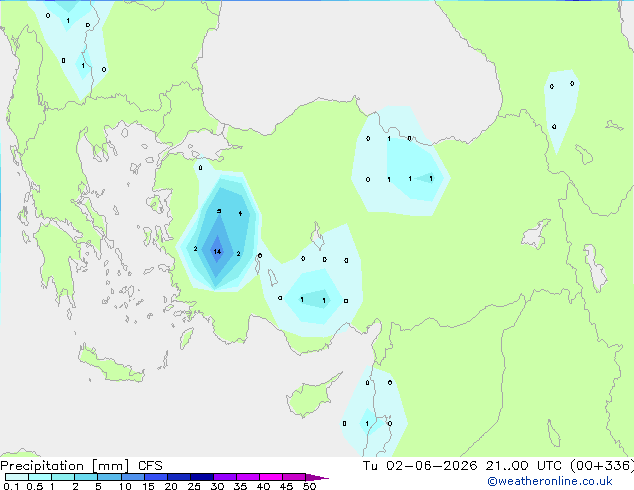Click the "15" legend scale label
This screenshot has width=634, height=490.
[148, 486]
